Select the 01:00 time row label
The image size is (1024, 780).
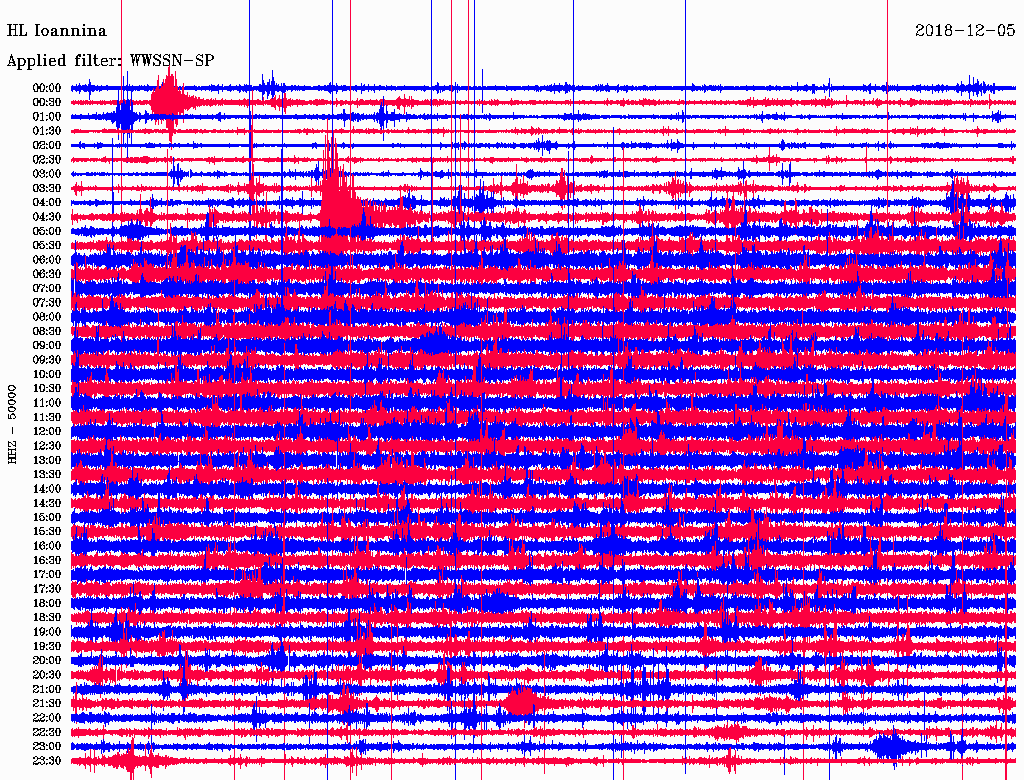click(x=47, y=116)
